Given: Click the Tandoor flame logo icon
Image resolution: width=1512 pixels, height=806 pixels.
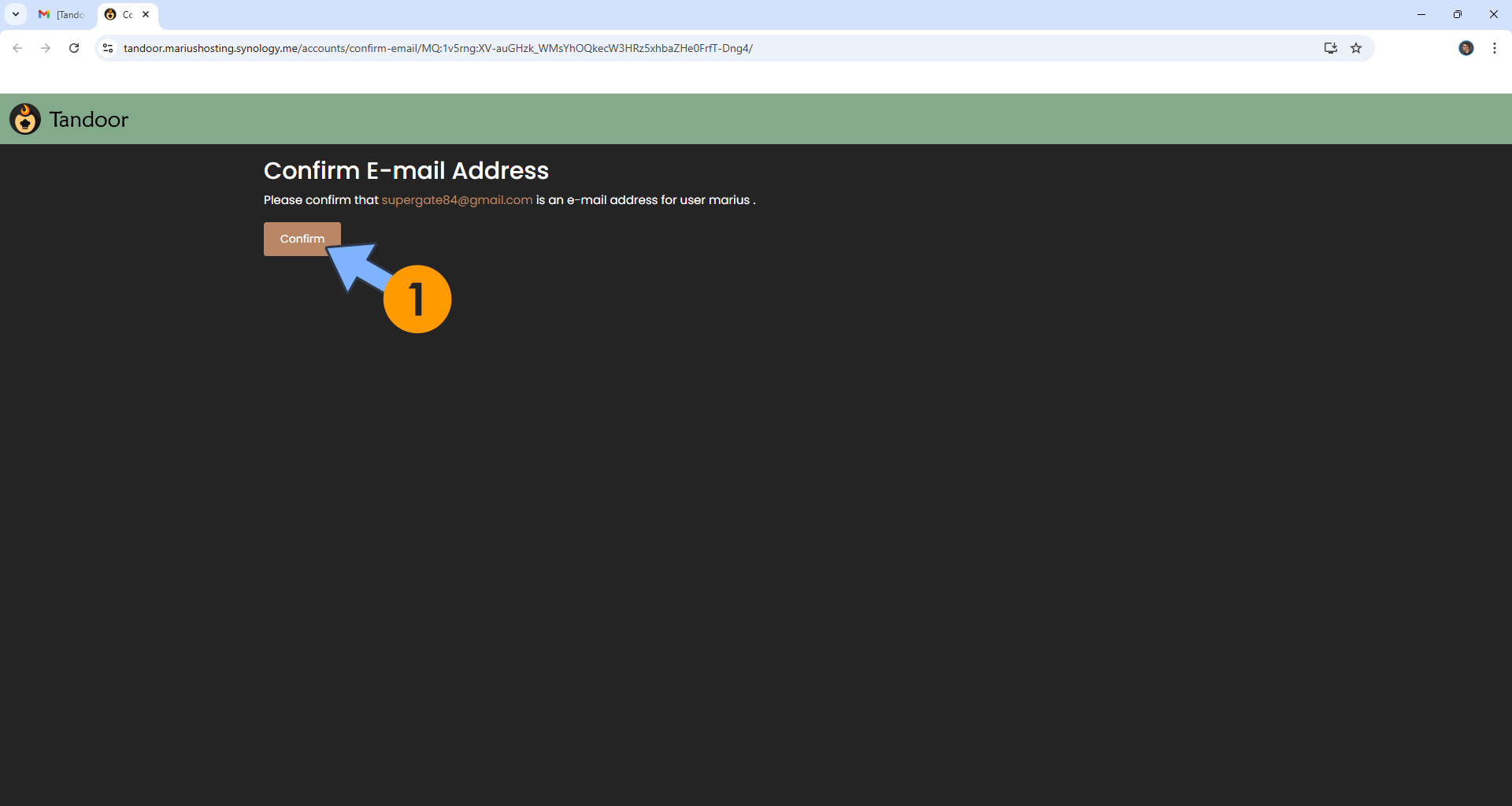Looking at the screenshot, I should (x=25, y=119).
